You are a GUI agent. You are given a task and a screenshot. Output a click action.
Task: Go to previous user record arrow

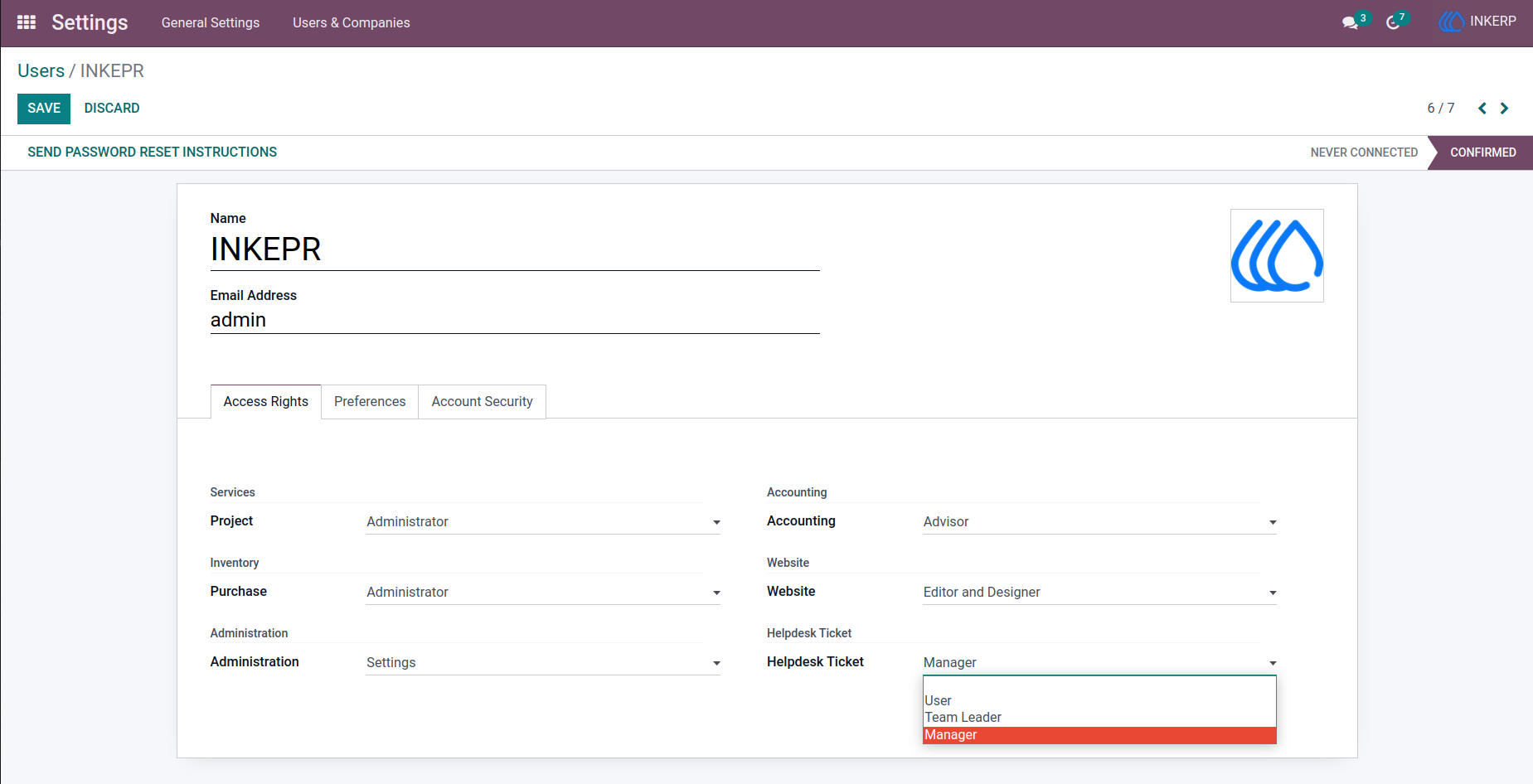(1482, 109)
